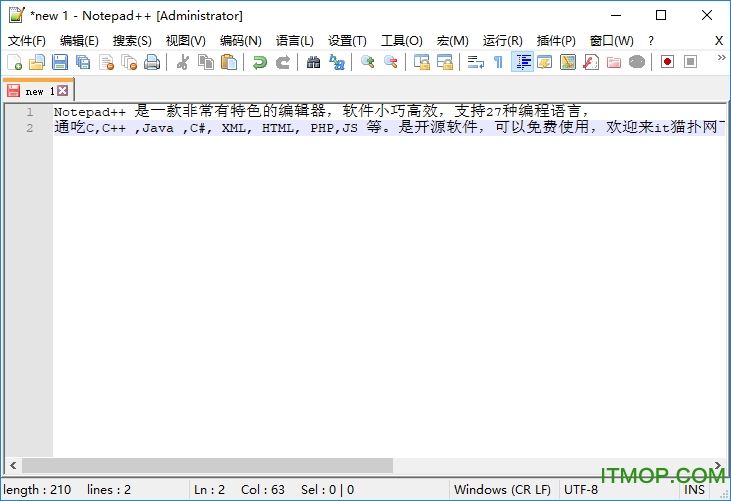Open Folder as Workspace icon

(614, 62)
